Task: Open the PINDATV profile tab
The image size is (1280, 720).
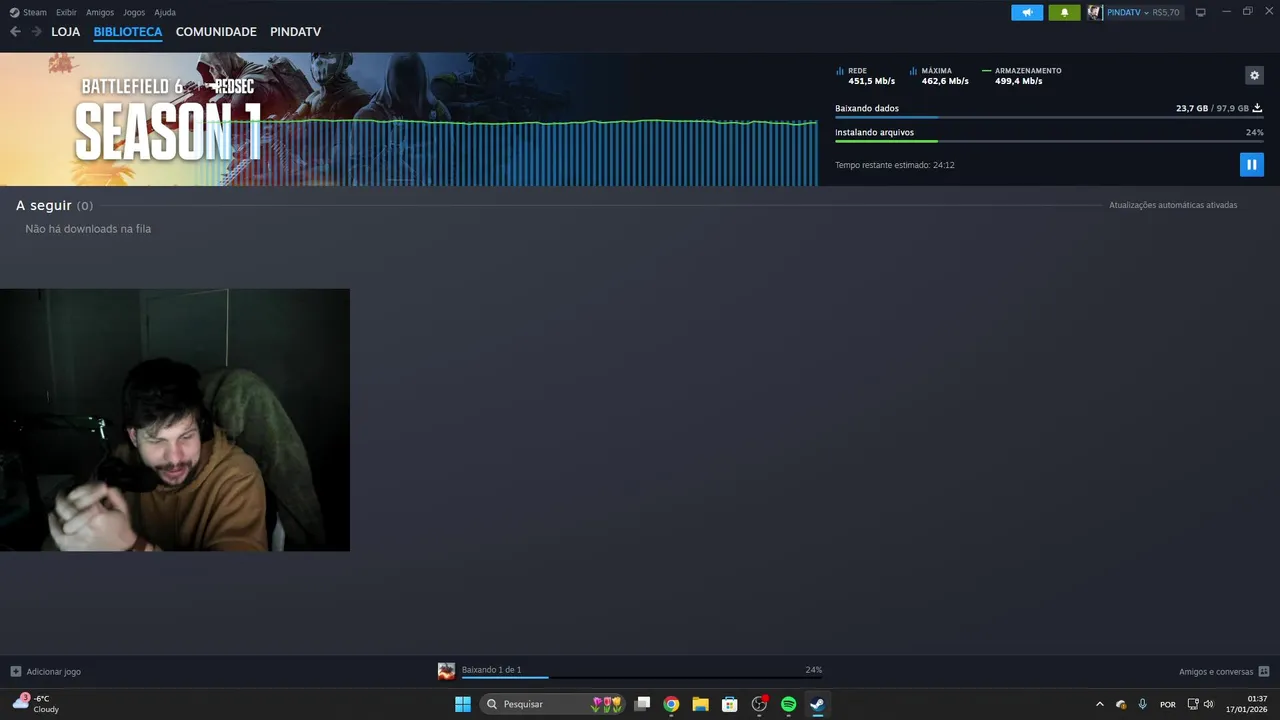Action: [295, 32]
